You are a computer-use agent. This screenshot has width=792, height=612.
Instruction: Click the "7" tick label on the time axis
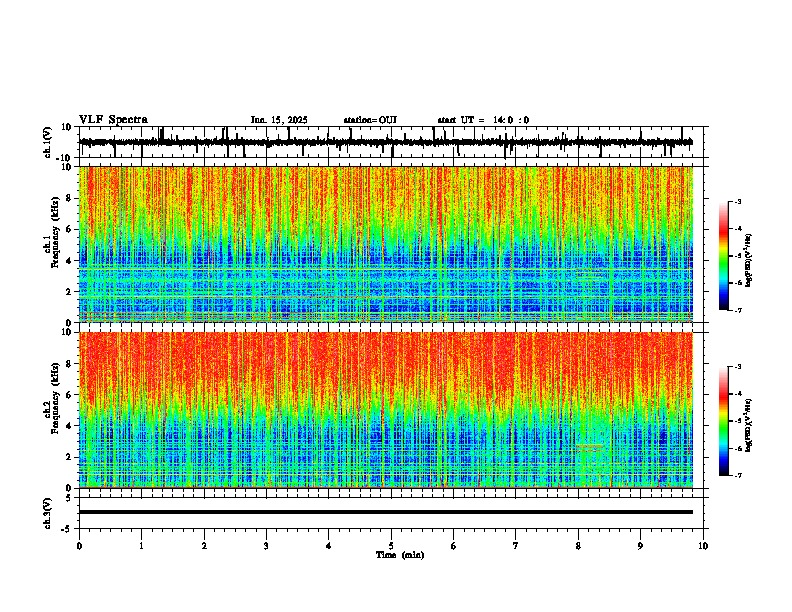(x=516, y=546)
